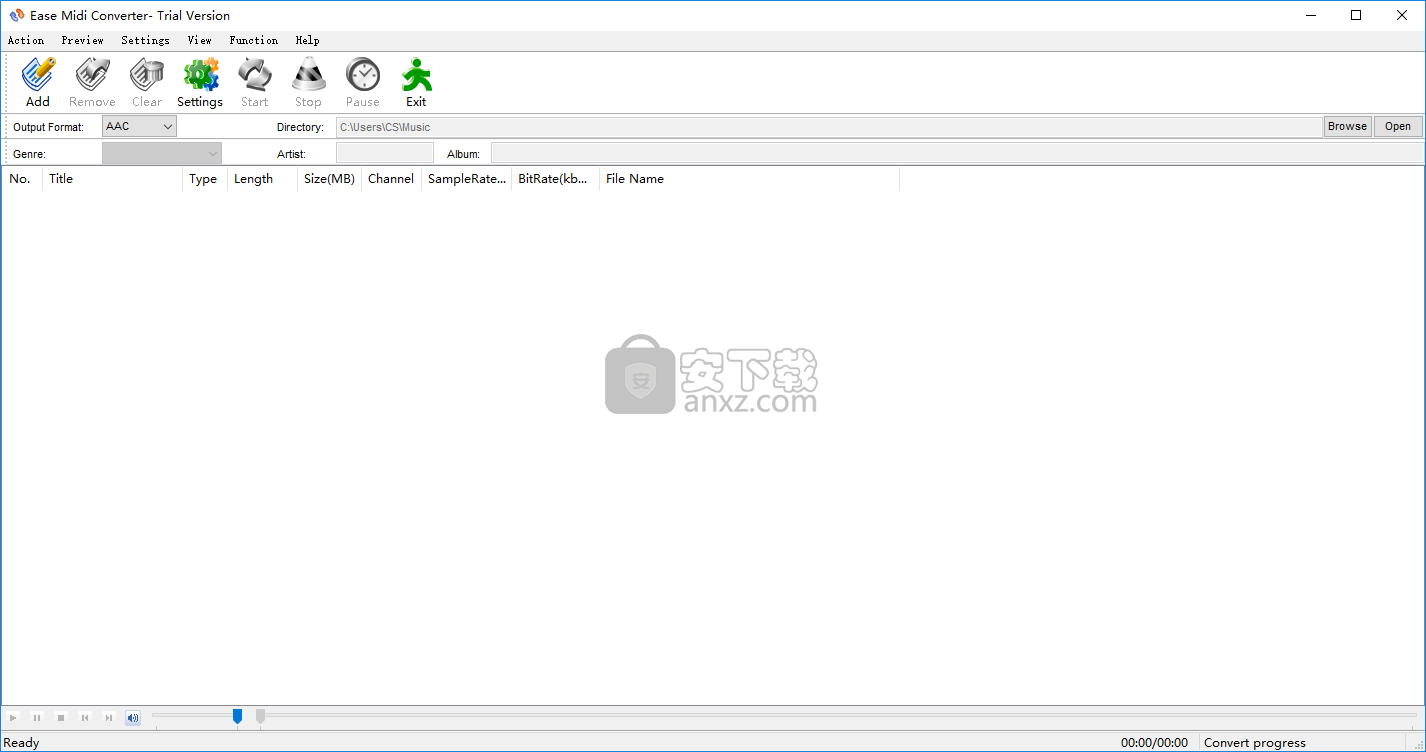This screenshot has height=752, width=1426.
Task: Click the Directory path field
Action: [829, 127]
